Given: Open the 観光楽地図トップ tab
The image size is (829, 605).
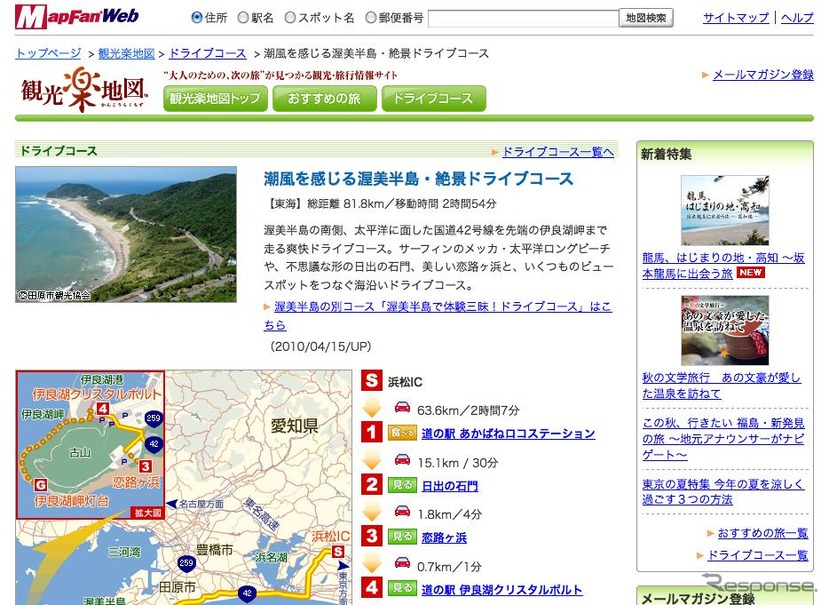Looking at the screenshot, I should coord(214,99).
